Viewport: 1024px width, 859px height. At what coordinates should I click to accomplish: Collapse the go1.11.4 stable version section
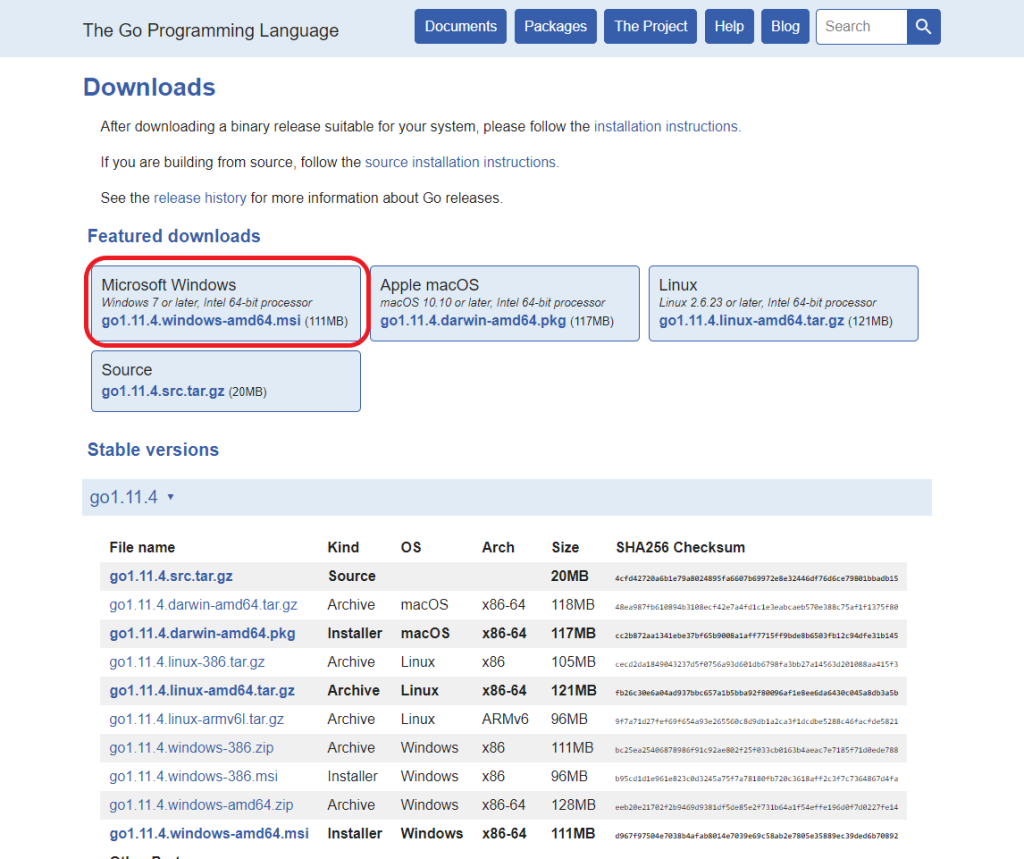[x=132, y=497]
